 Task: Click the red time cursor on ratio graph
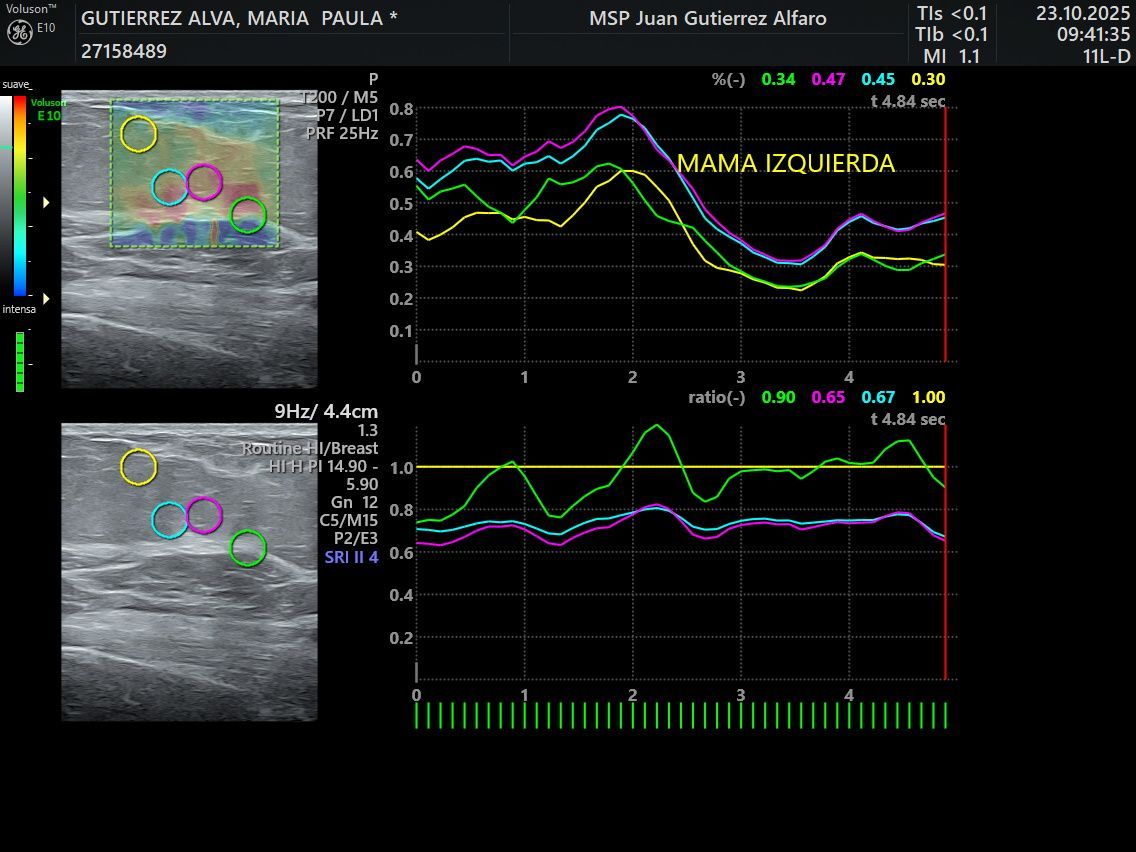[x=945, y=553]
